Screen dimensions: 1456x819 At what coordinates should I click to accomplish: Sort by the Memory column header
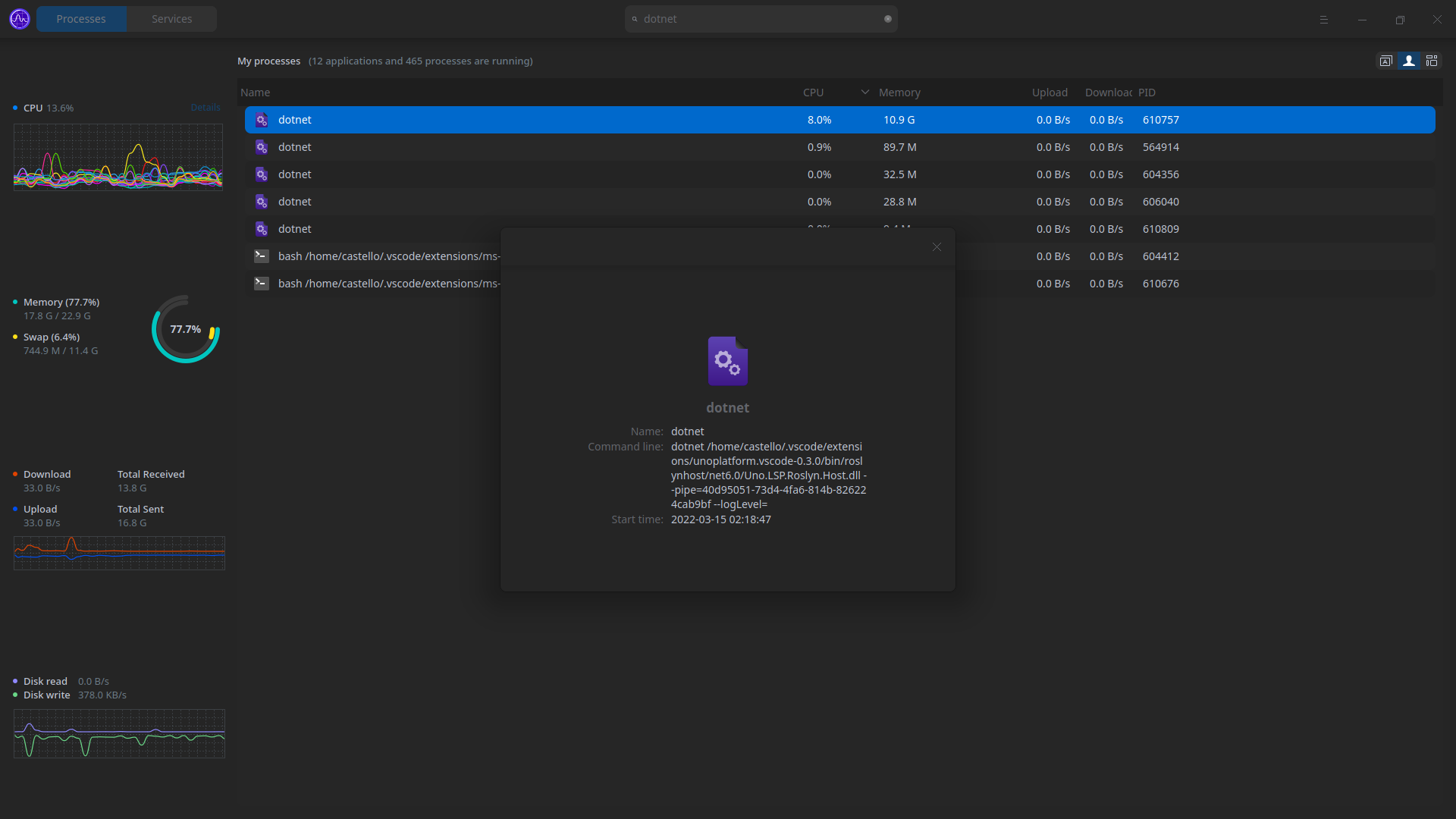[899, 93]
